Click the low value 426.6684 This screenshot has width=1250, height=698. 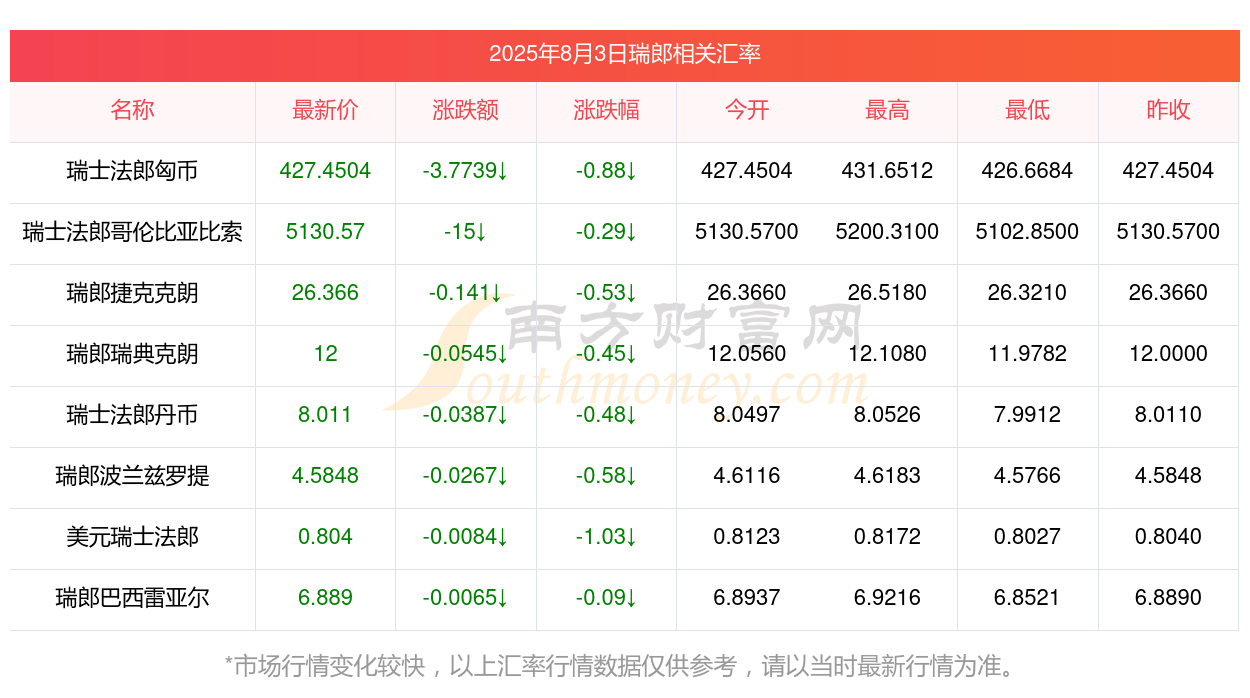(1027, 171)
